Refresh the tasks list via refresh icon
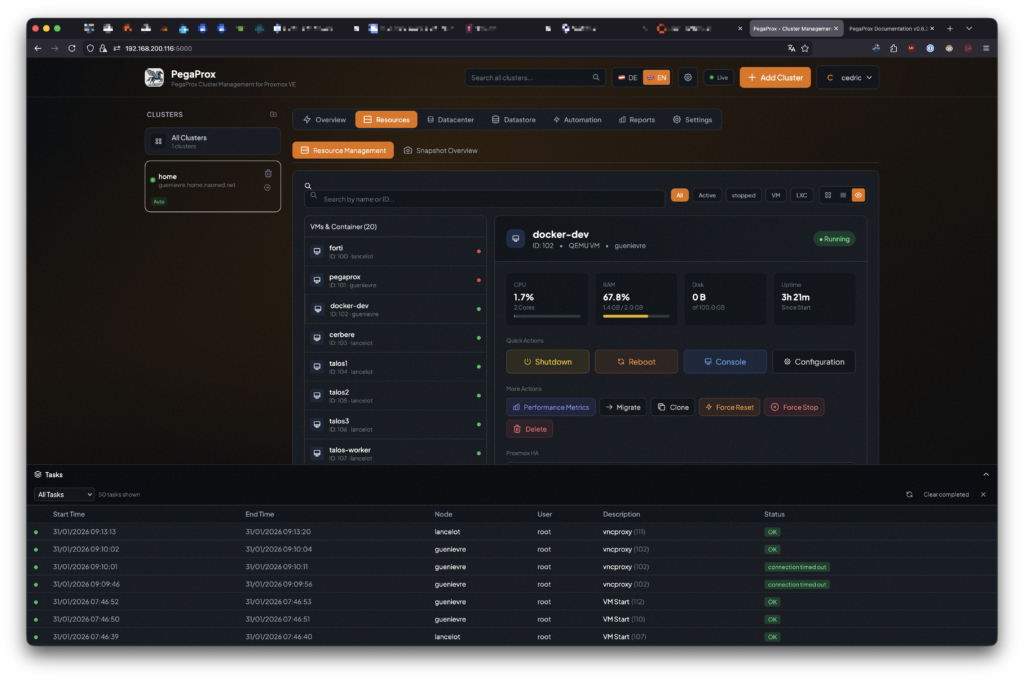 pos(909,494)
